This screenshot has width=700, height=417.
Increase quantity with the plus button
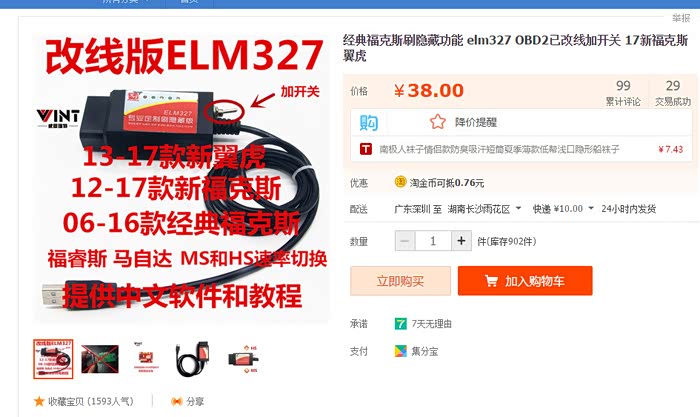pyautogui.click(x=461, y=241)
